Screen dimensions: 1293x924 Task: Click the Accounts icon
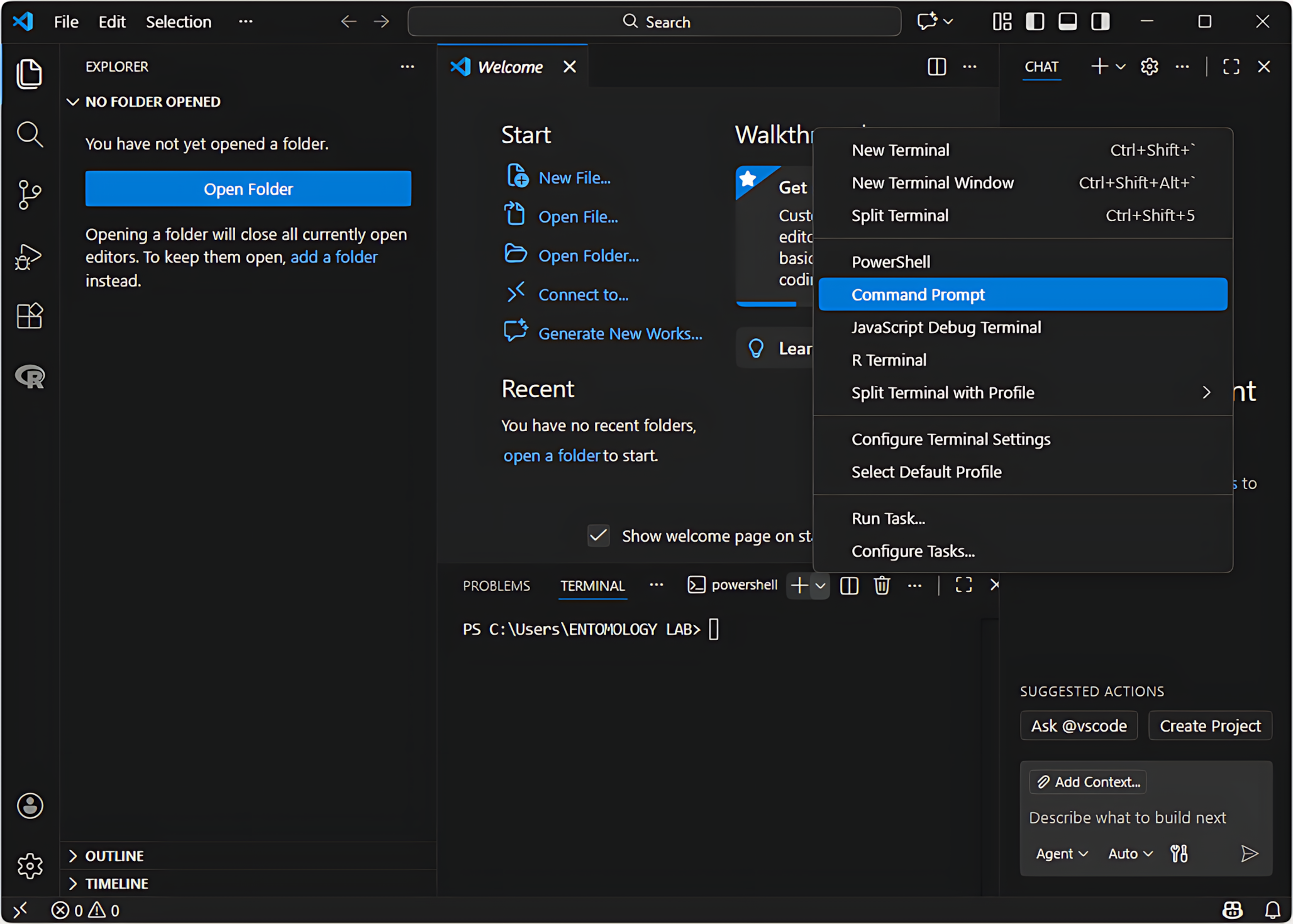(29, 805)
